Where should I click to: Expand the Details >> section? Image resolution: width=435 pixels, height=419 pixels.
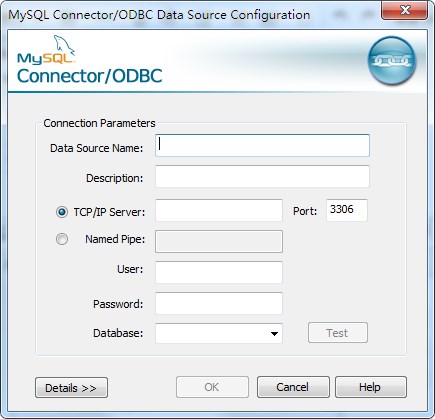coord(71,388)
